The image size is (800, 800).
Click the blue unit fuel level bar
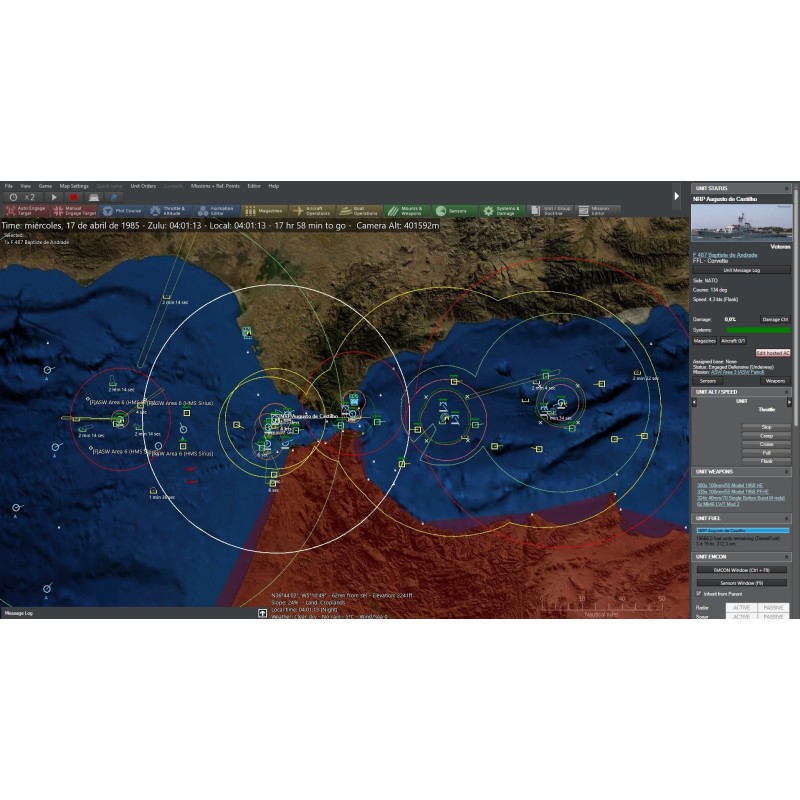(741, 530)
